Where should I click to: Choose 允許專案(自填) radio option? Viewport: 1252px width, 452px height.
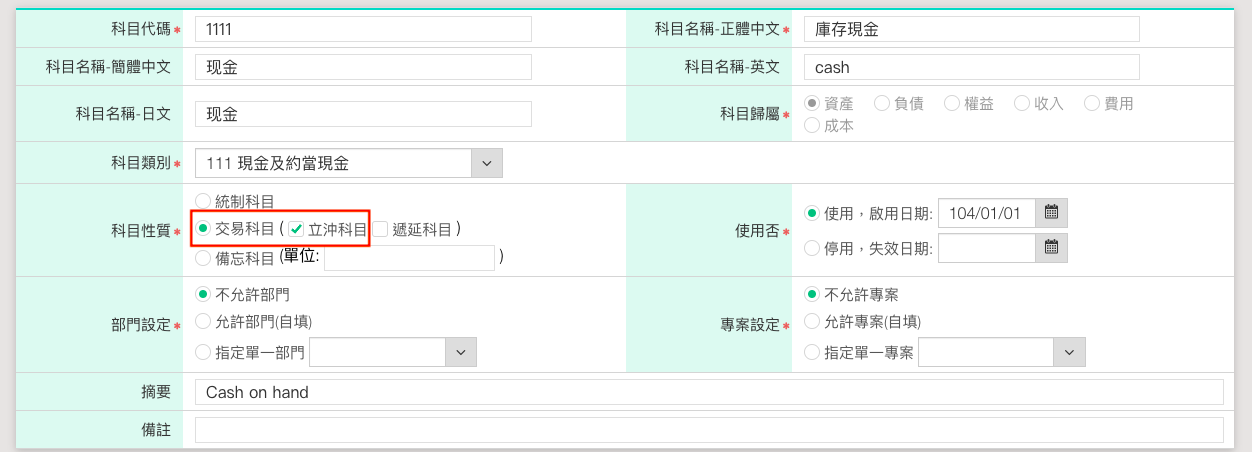pos(812,322)
